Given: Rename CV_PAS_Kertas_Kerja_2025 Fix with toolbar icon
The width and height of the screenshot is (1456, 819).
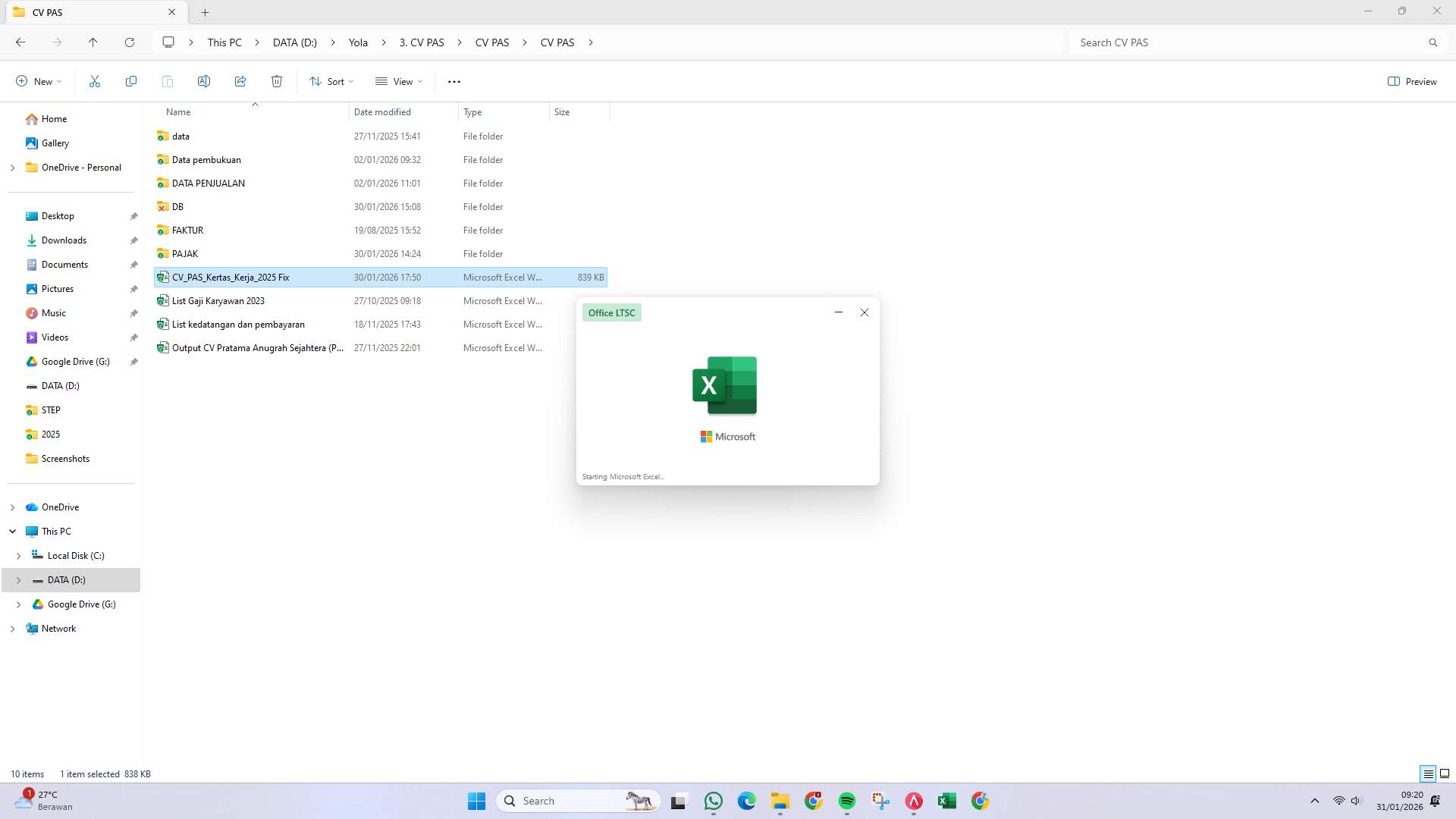Looking at the screenshot, I should [x=203, y=81].
